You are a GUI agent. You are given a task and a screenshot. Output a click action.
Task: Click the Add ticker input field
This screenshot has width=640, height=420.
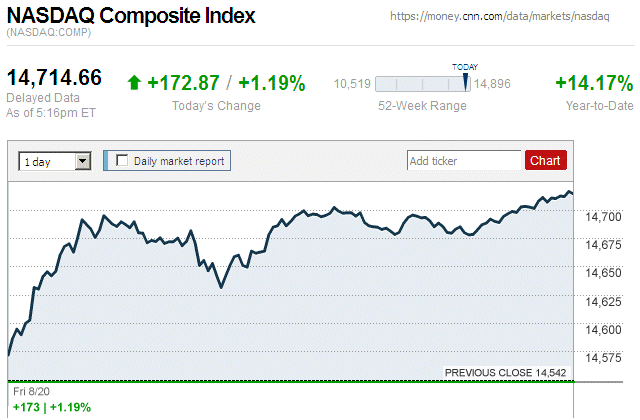pos(464,160)
